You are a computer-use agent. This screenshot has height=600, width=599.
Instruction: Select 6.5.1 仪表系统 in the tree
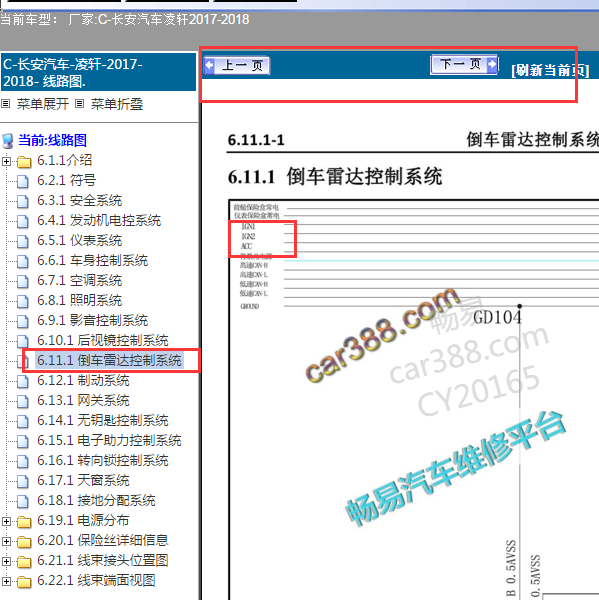pos(79,240)
